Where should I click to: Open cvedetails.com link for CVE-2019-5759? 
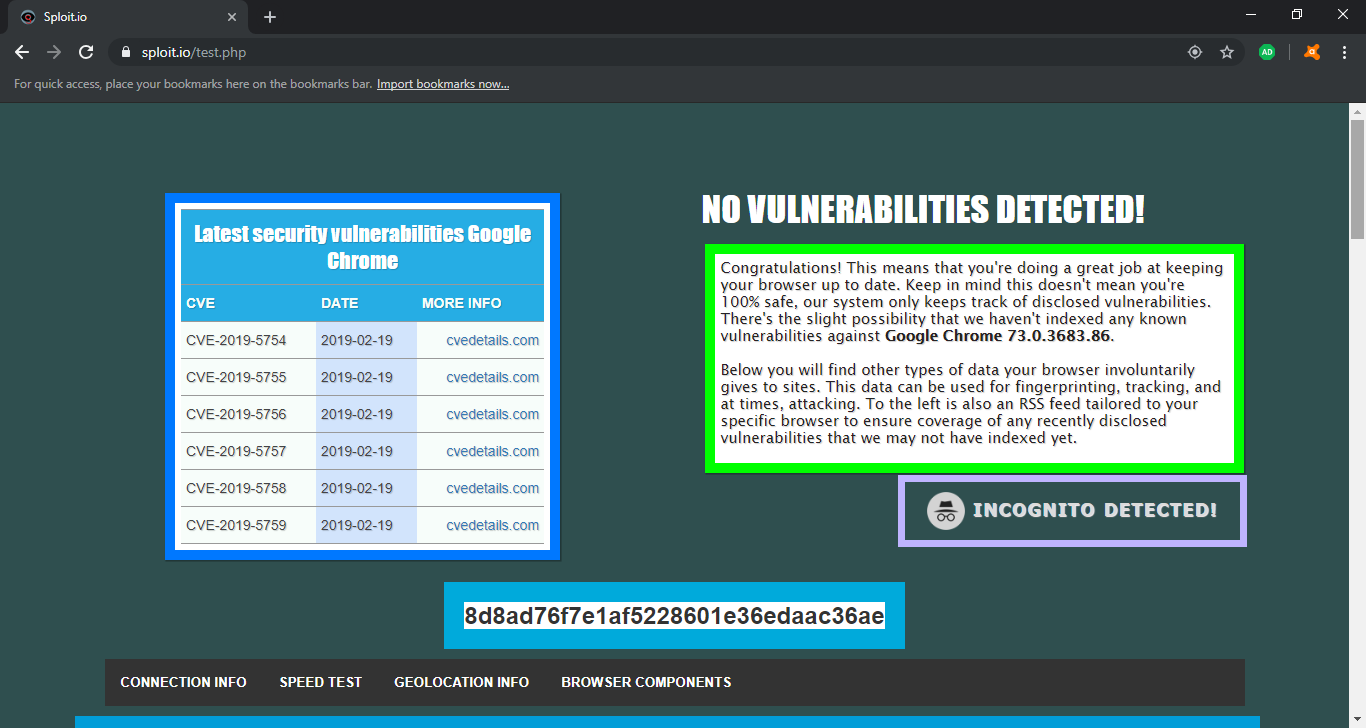coord(492,525)
